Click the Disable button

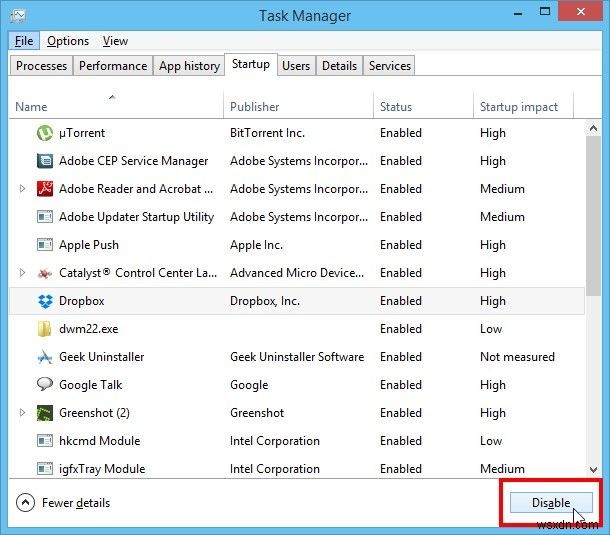(551, 503)
